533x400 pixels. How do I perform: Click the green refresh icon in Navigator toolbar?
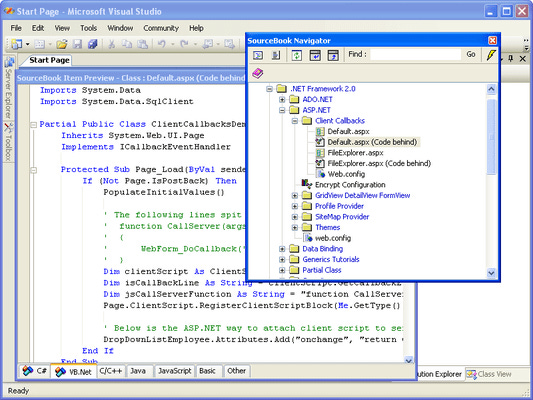(x=297, y=55)
